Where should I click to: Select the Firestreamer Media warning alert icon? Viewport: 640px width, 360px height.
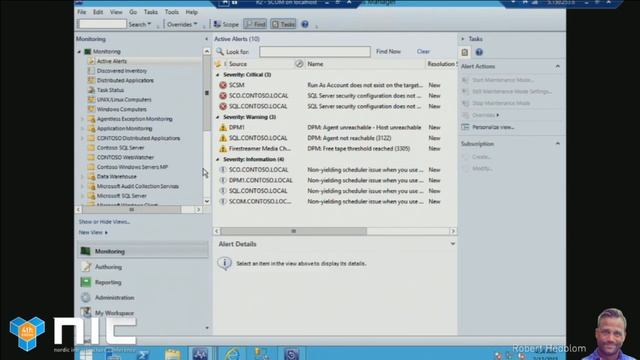[223, 149]
